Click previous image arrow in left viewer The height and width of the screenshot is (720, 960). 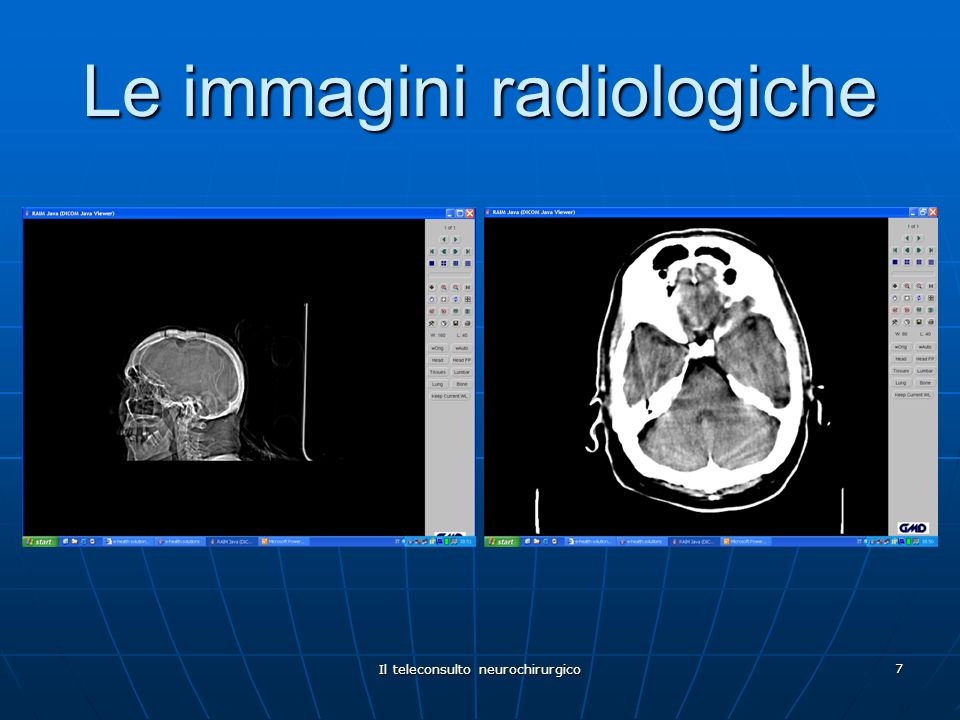(x=444, y=239)
